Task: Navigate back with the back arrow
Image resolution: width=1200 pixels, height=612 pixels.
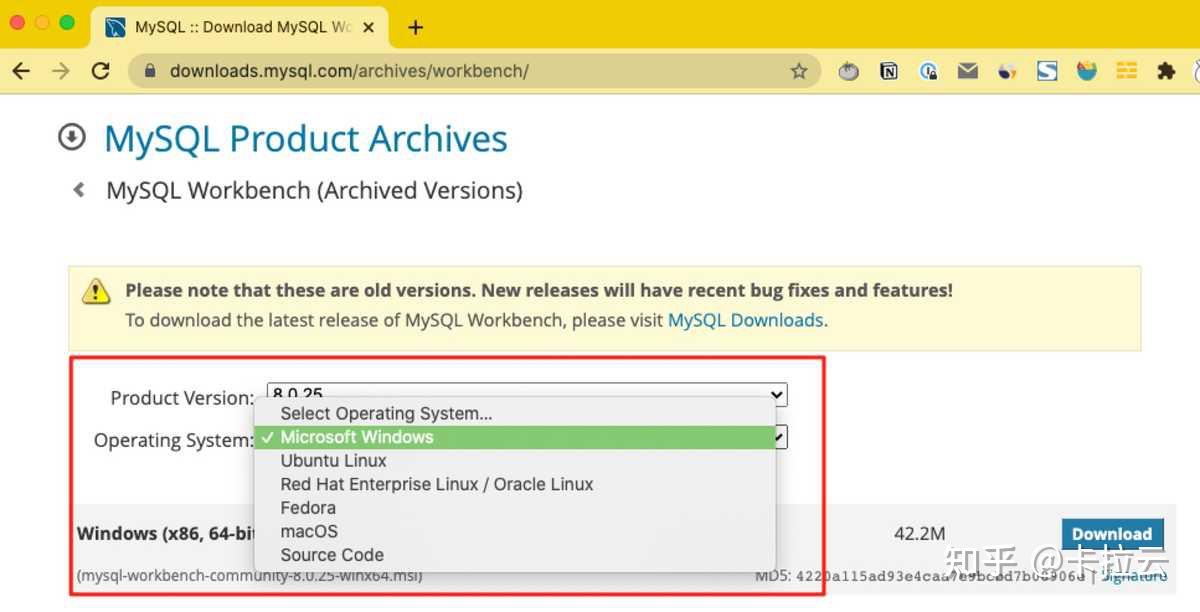Action: (22, 71)
